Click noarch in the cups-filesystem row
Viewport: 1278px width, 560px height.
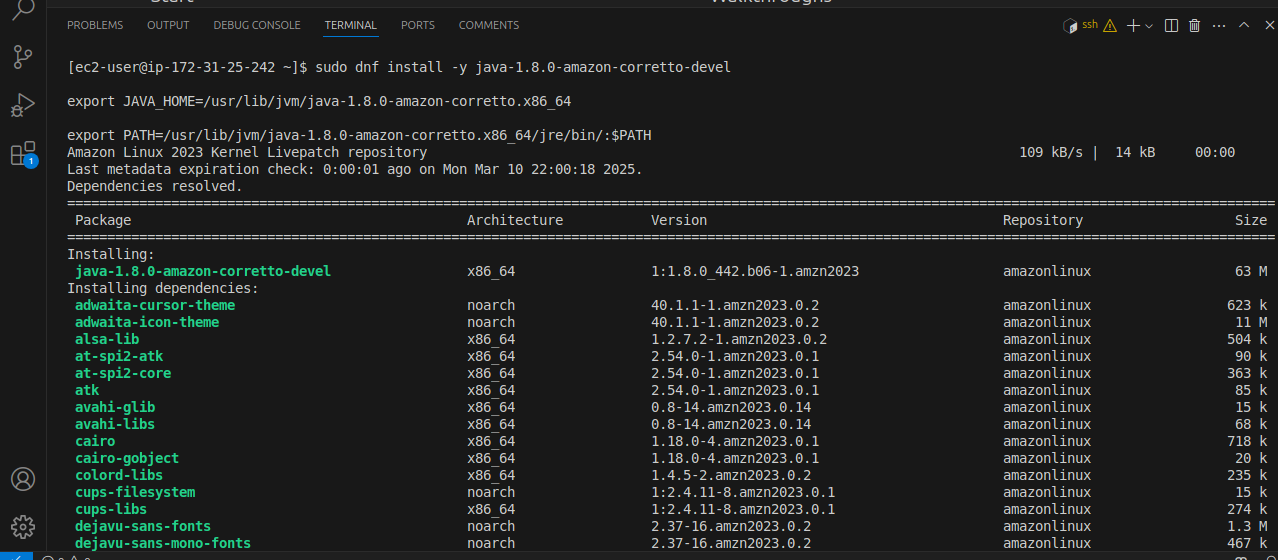pos(491,493)
